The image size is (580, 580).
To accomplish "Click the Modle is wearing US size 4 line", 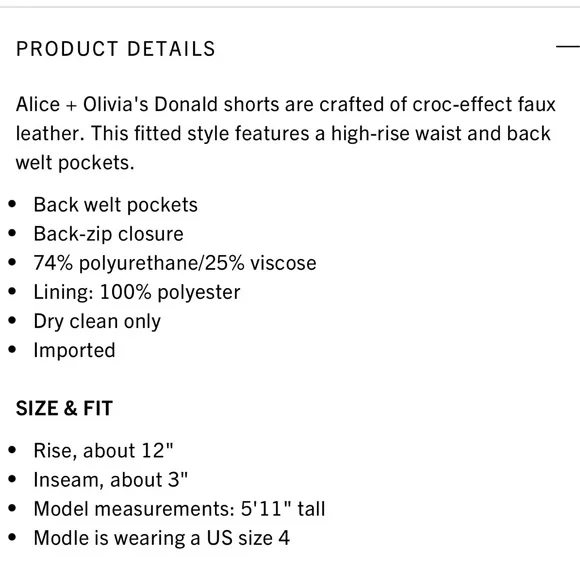I will click(x=162, y=538).
